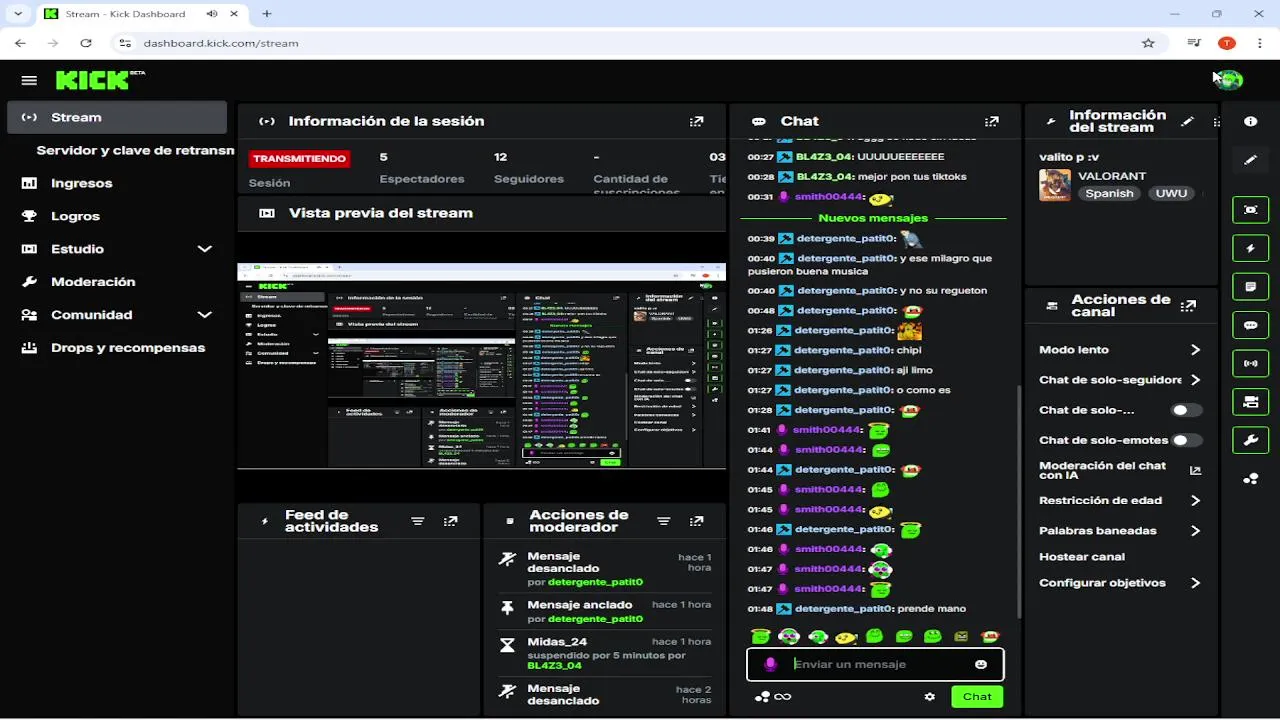Toggle the stream preview widget sidebar icon
1280x720 pixels.
[1250, 209]
